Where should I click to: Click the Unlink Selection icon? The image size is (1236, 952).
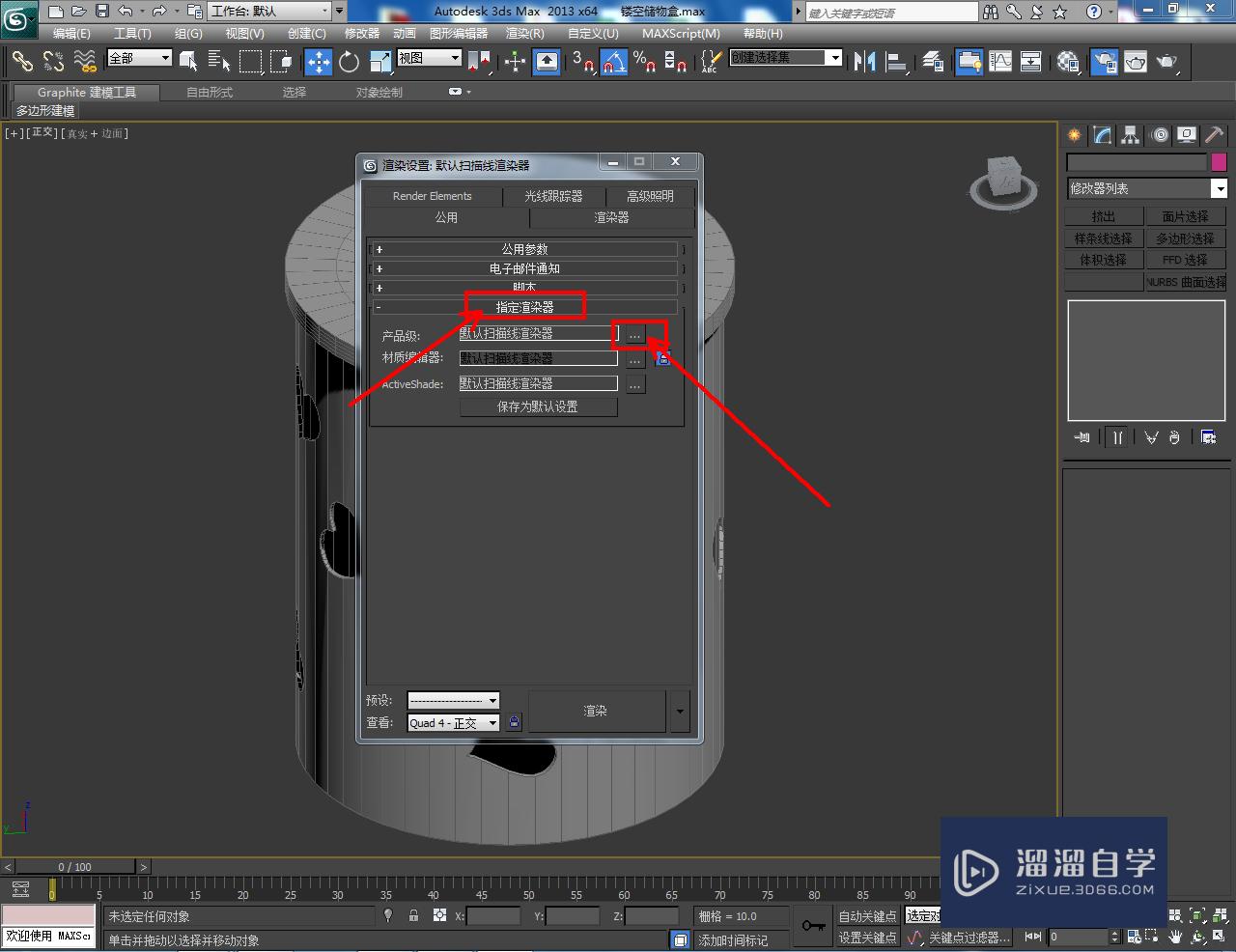53,62
